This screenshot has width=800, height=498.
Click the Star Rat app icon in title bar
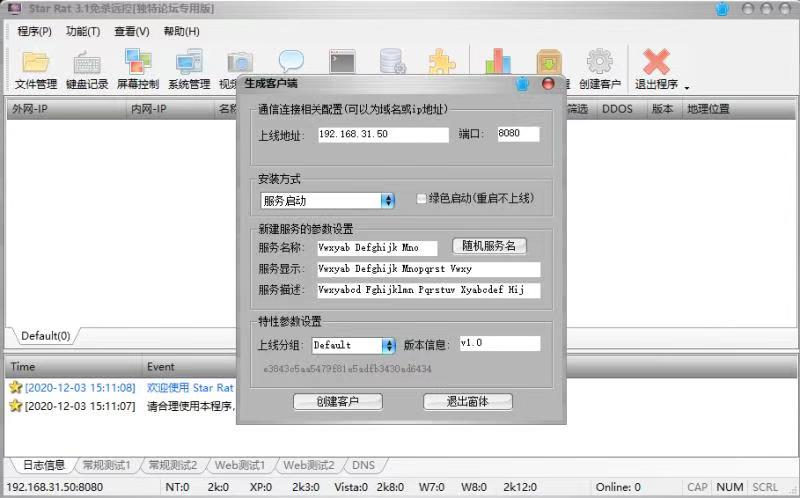click(15, 8)
